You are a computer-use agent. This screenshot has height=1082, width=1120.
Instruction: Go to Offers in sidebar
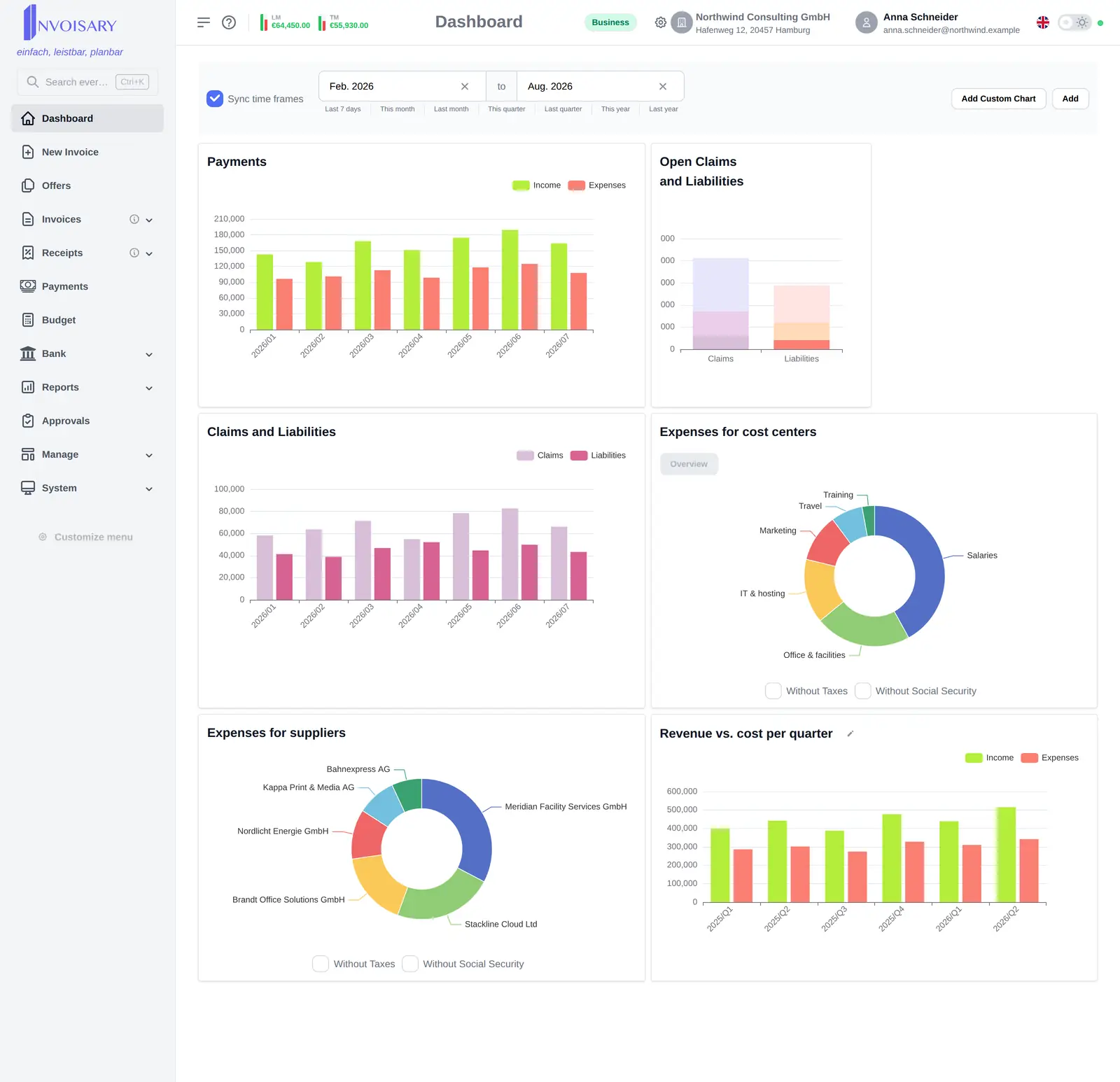point(87,185)
